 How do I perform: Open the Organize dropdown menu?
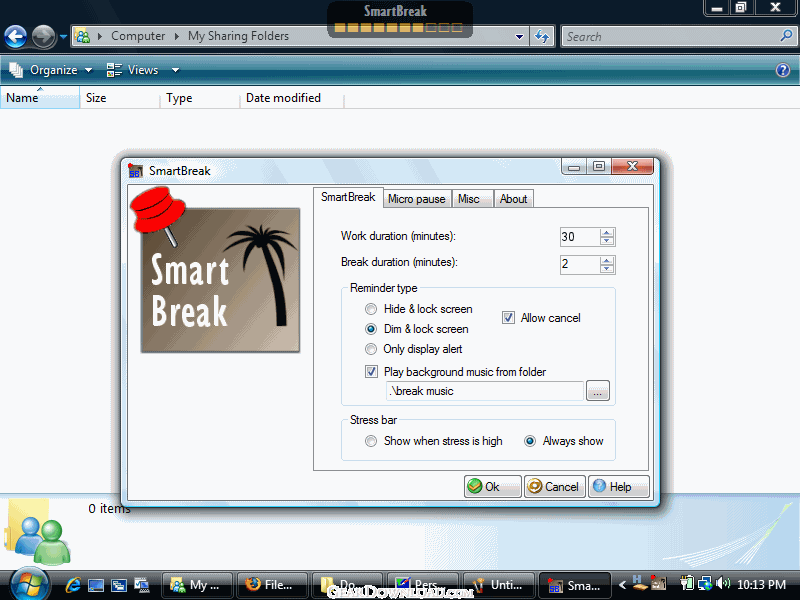pyautogui.click(x=51, y=70)
